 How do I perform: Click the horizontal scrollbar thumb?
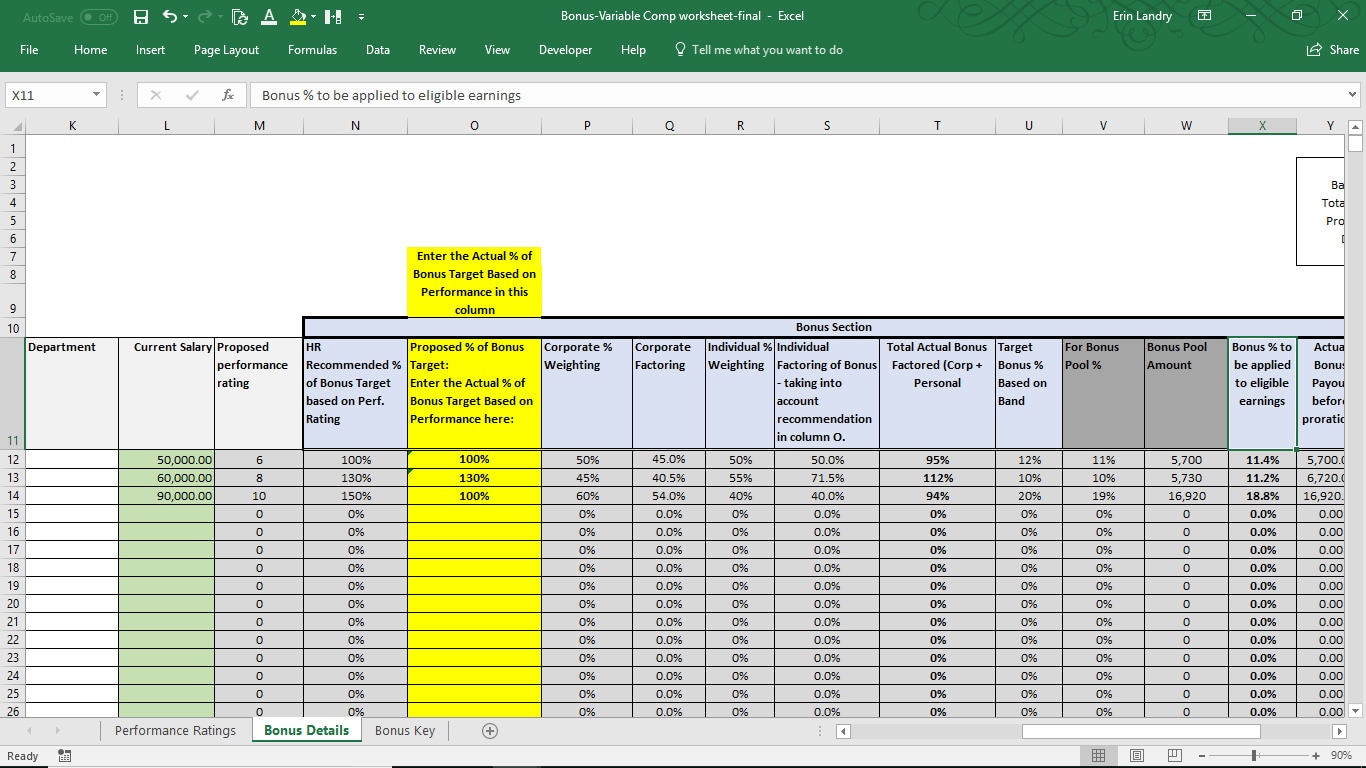[1140, 731]
